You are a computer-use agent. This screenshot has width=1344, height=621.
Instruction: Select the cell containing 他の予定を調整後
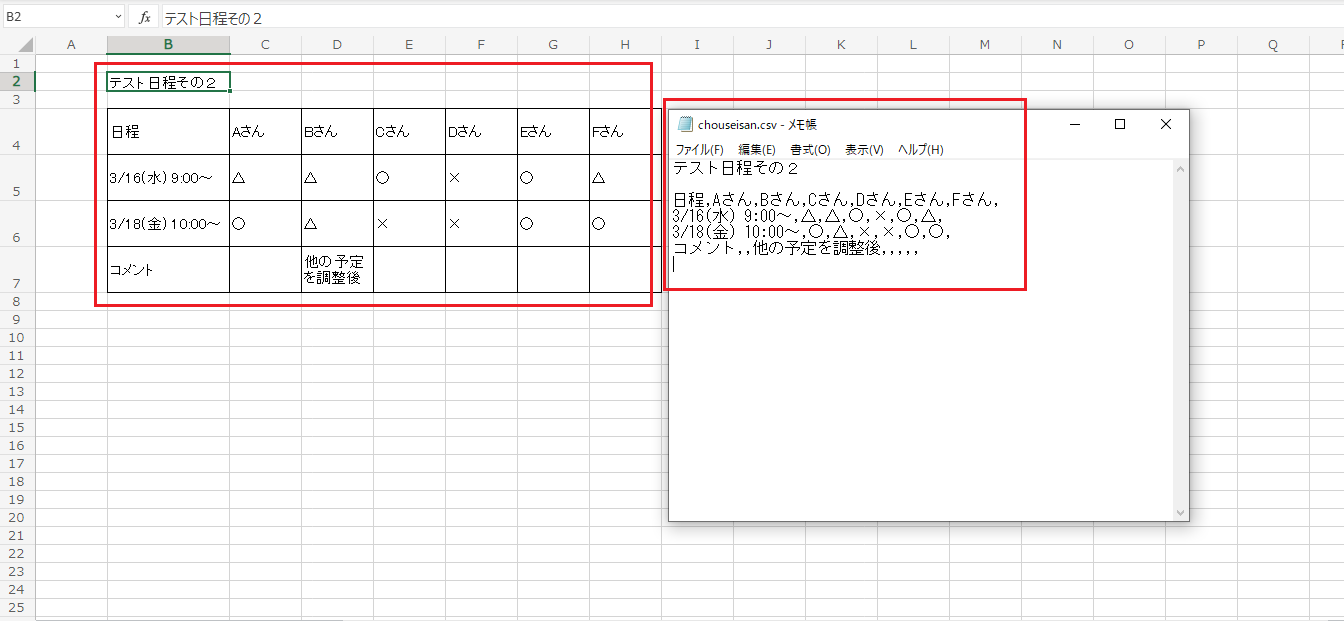(337, 270)
